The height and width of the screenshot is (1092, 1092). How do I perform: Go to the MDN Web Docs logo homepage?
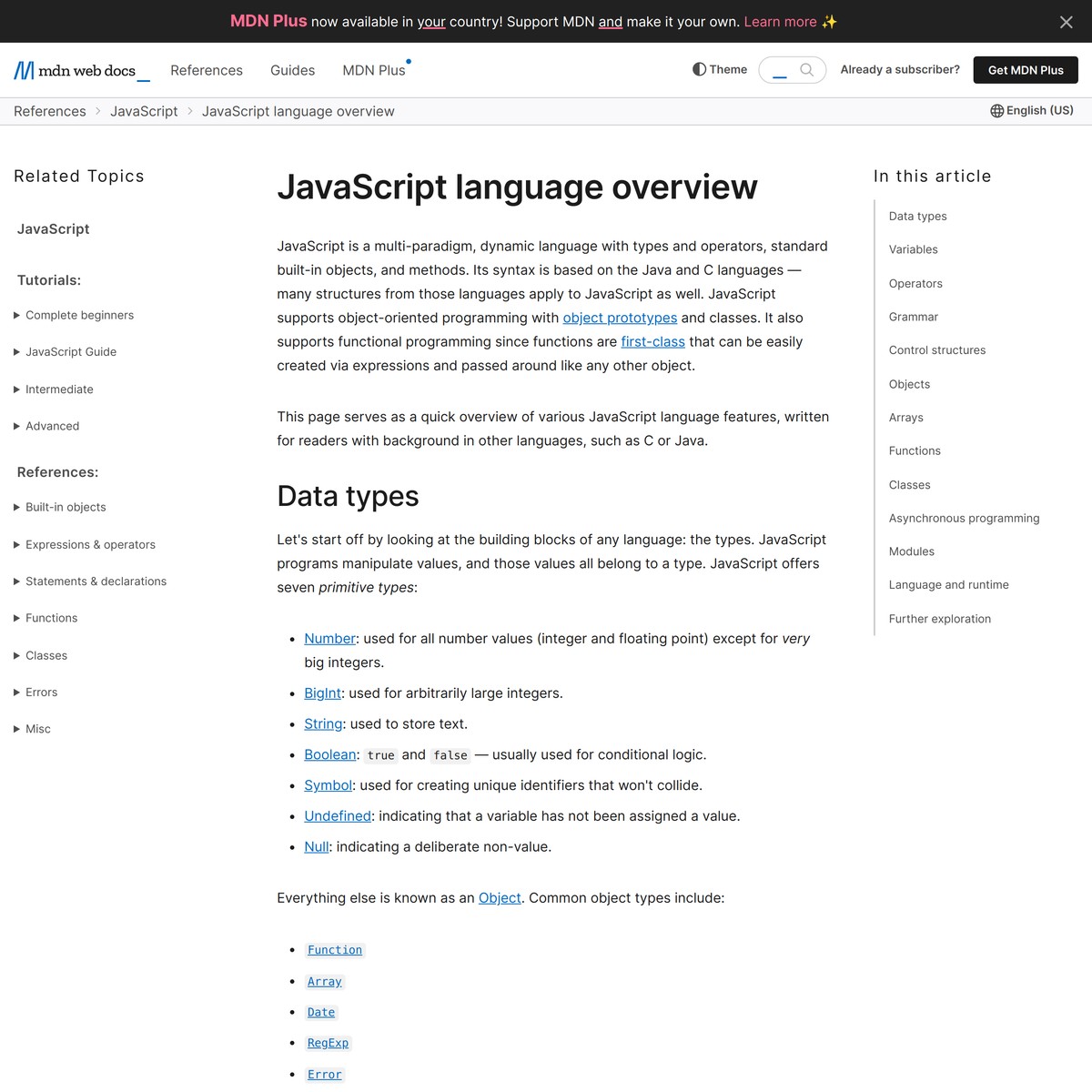click(x=82, y=70)
